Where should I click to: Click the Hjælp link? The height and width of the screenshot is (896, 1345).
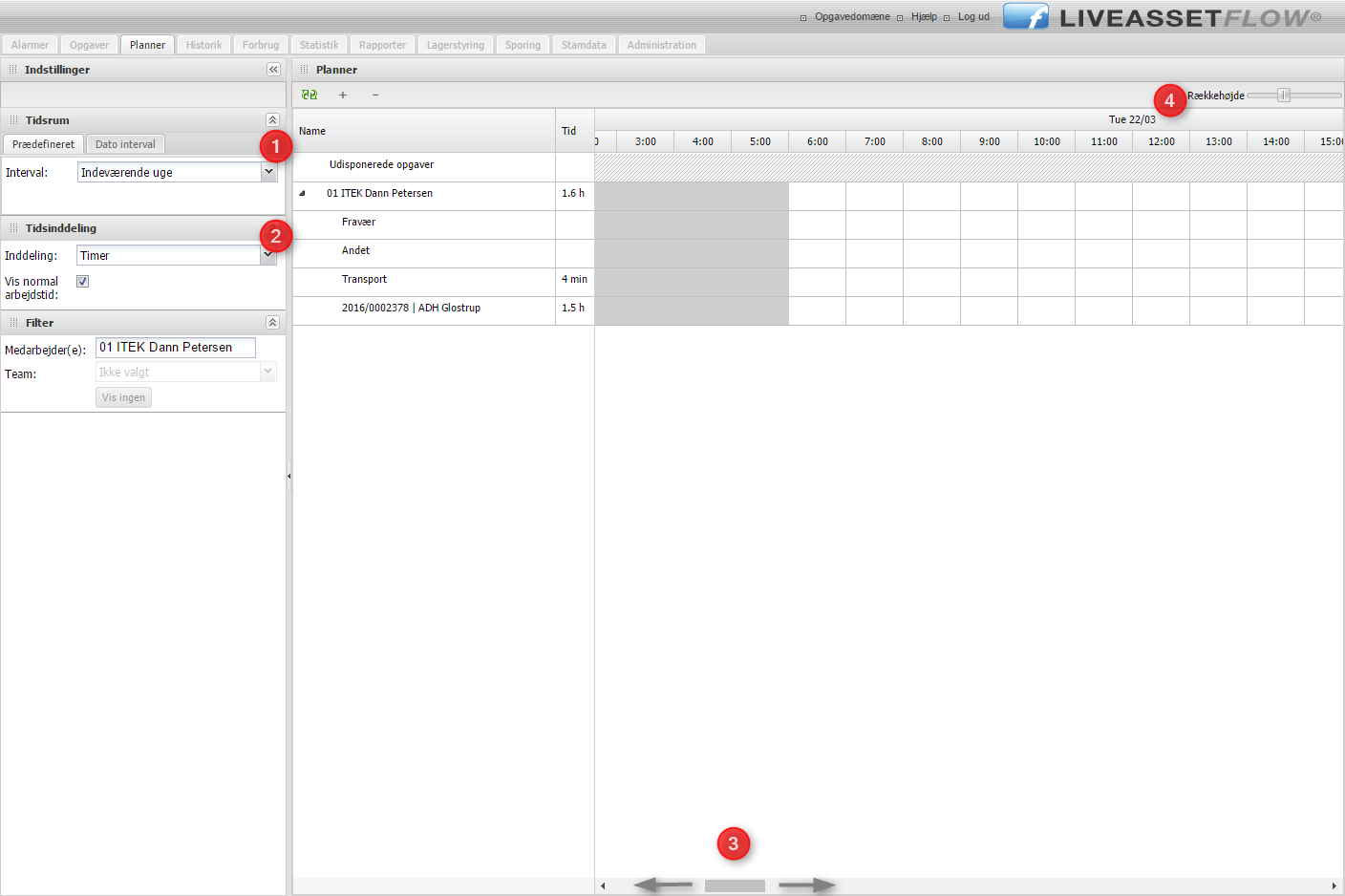pyautogui.click(x=924, y=17)
